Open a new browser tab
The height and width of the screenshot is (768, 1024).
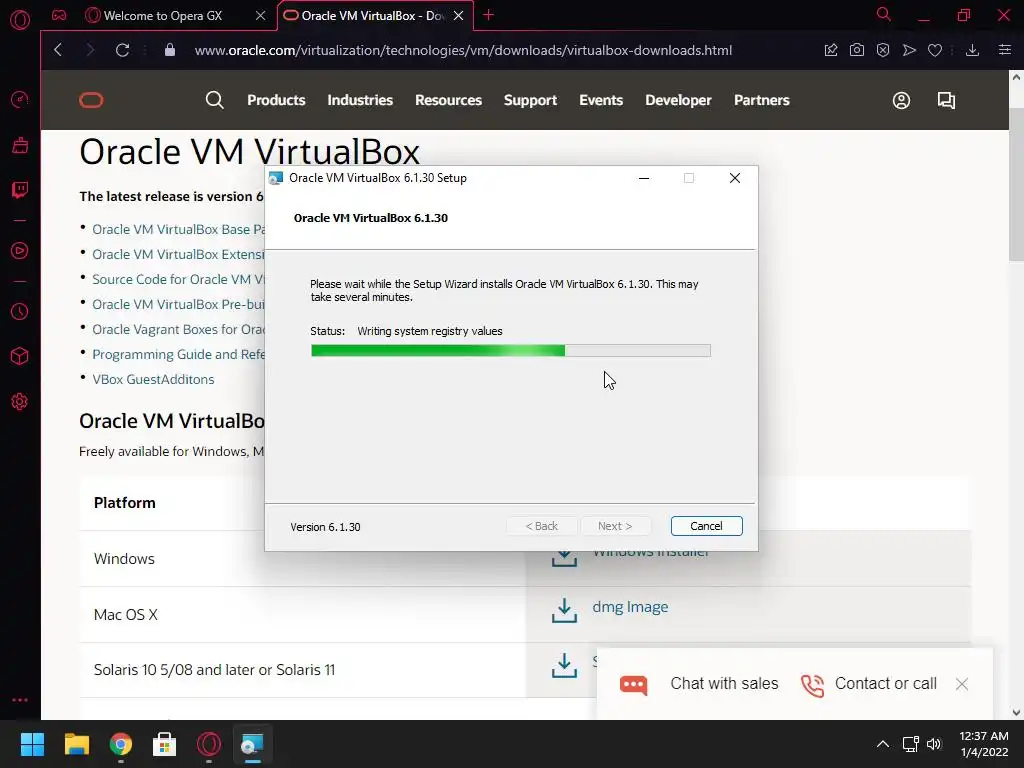click(x=488, y=15)
